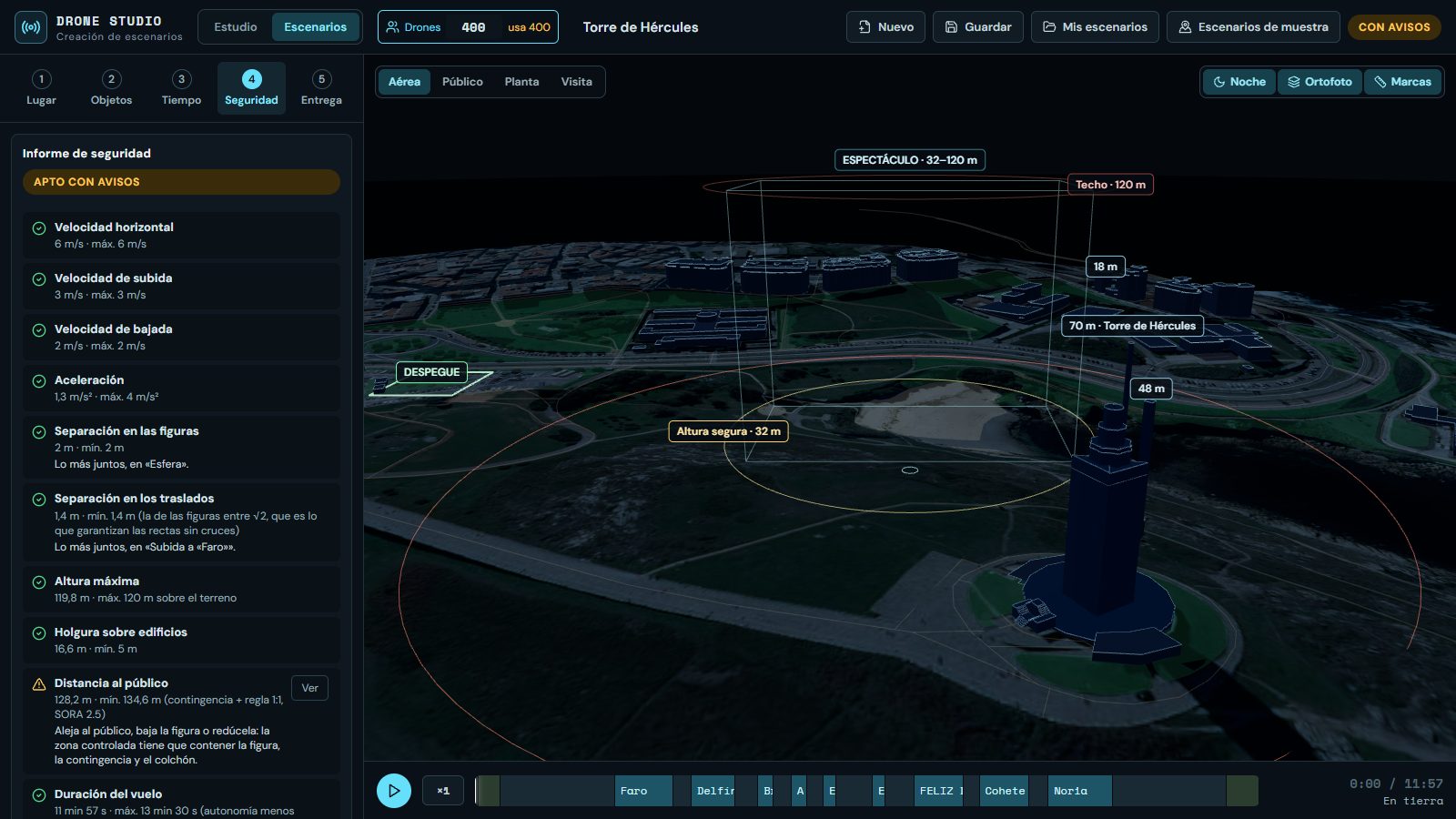Go to step 2 Objetos
1456x819 pixels.
[111, 87]
